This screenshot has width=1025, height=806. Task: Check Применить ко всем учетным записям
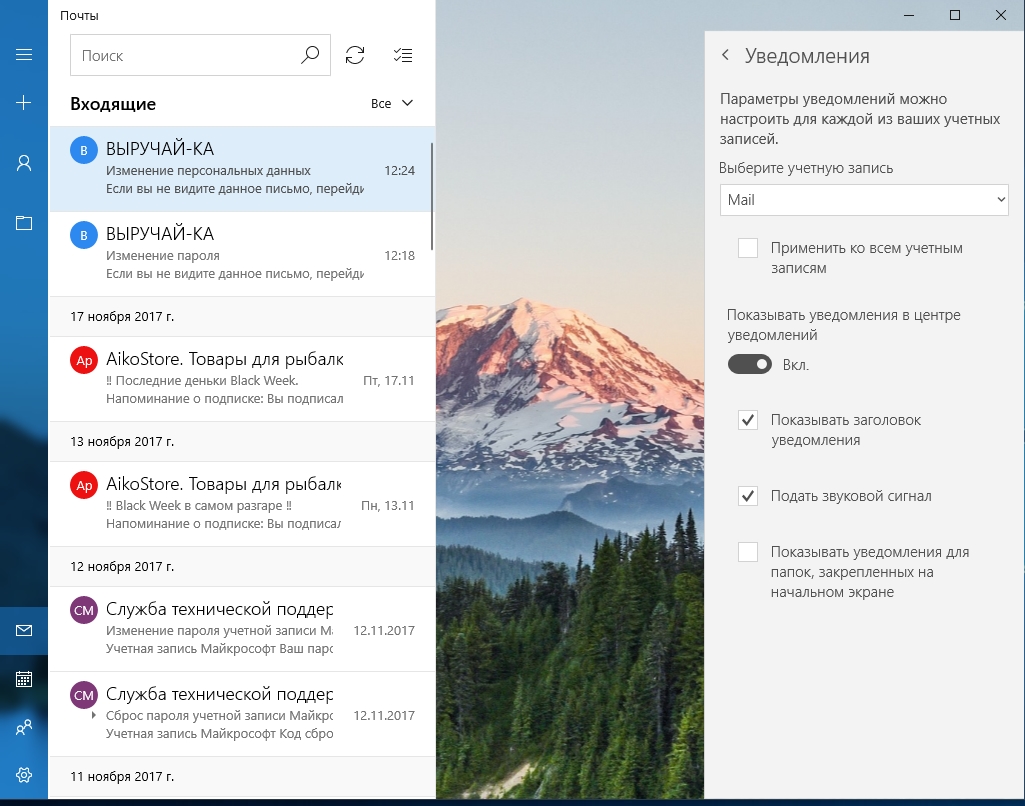tap(748, 248)
